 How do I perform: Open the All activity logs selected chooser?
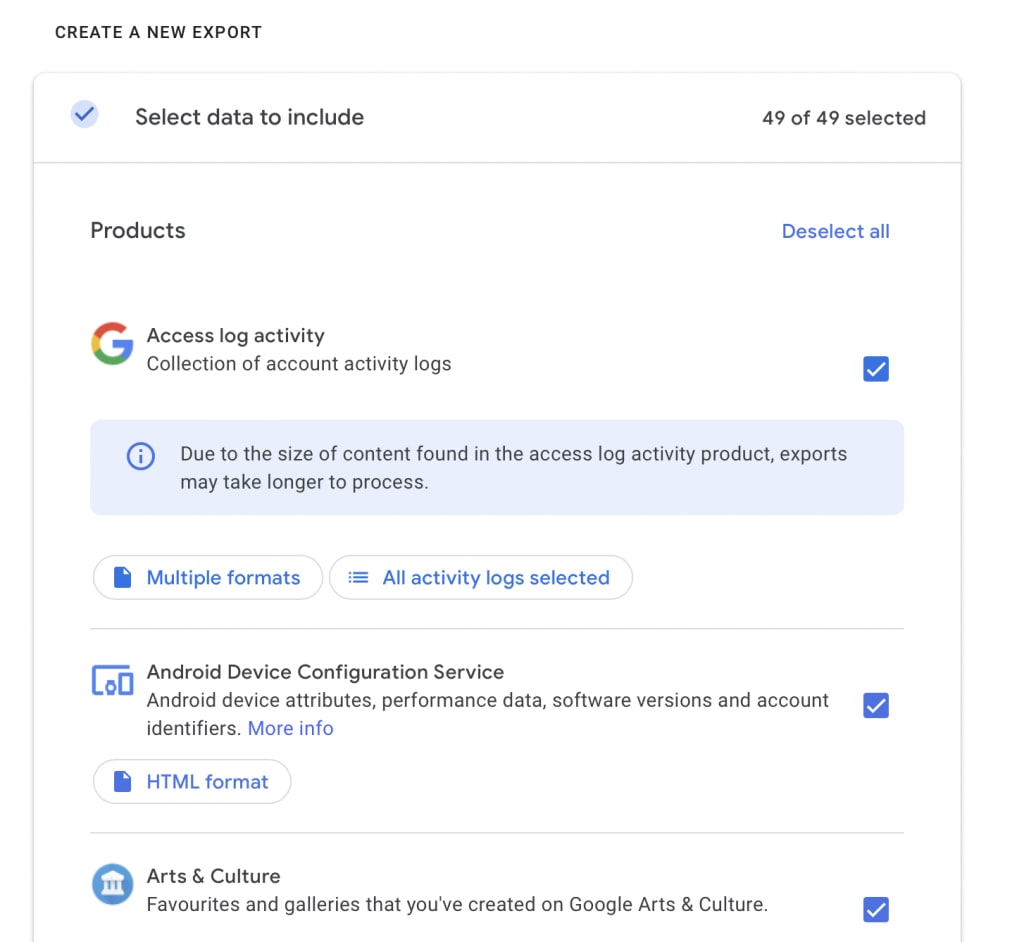tap(481, 577)
